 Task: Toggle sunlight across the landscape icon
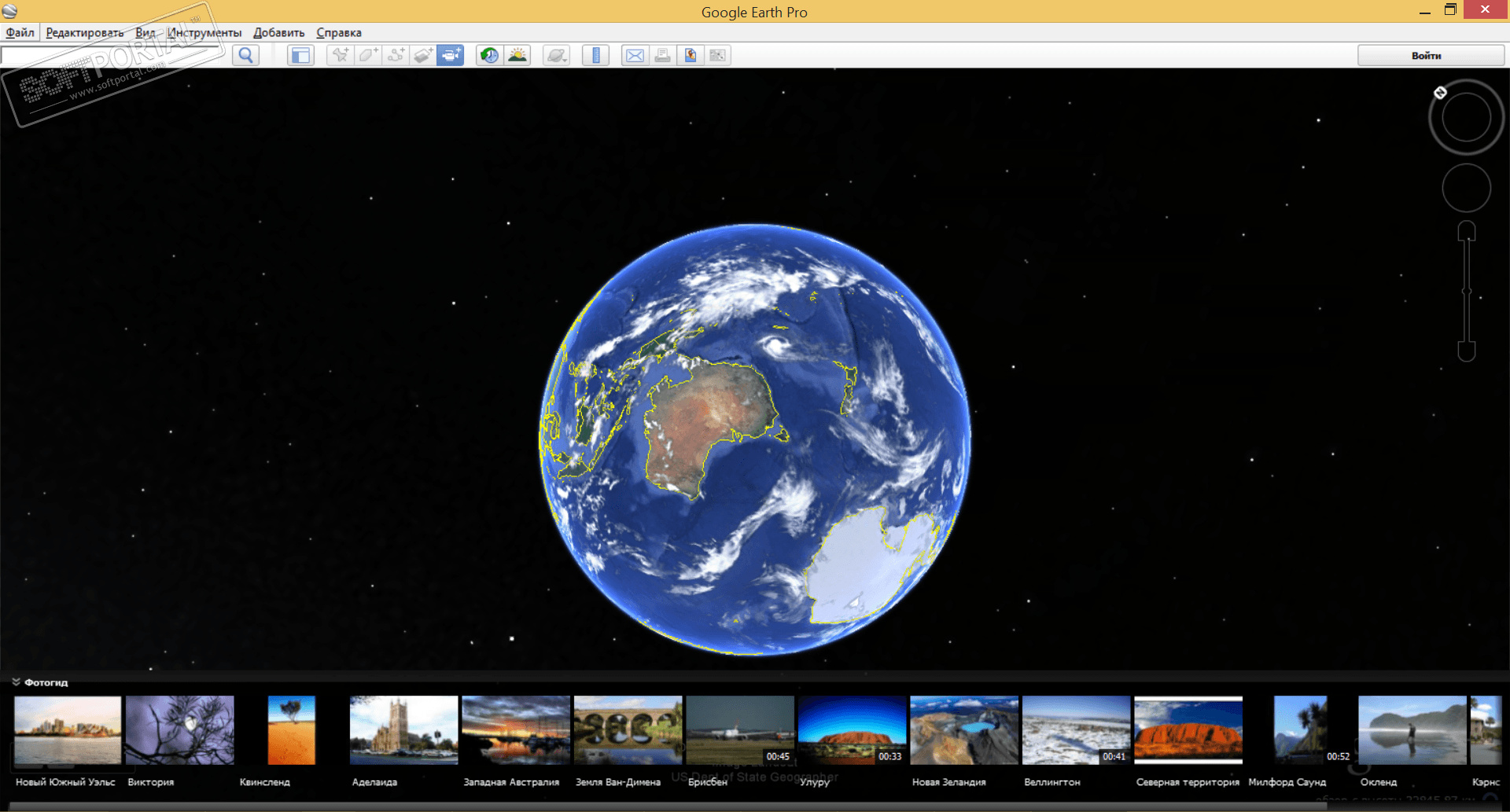[517, 55]
